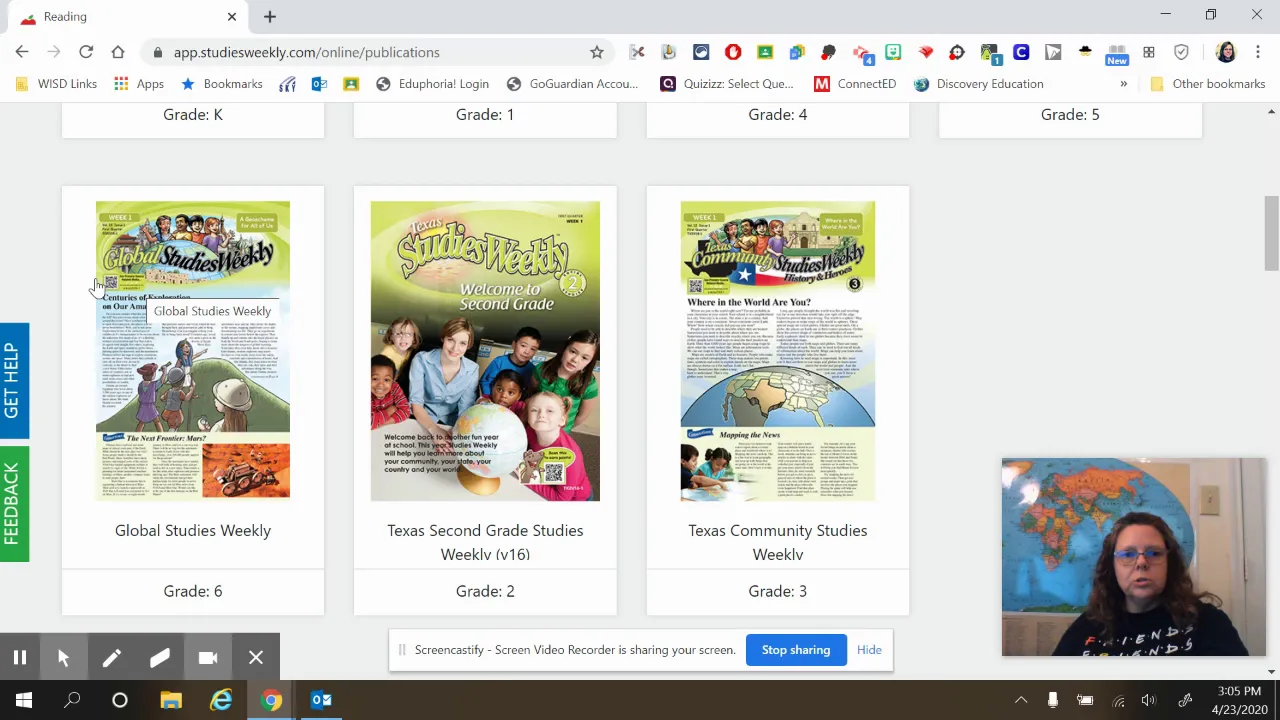Open the volume control in system tray
Viewport: 1280px width, 720px height.
(x=1149, y=700)
